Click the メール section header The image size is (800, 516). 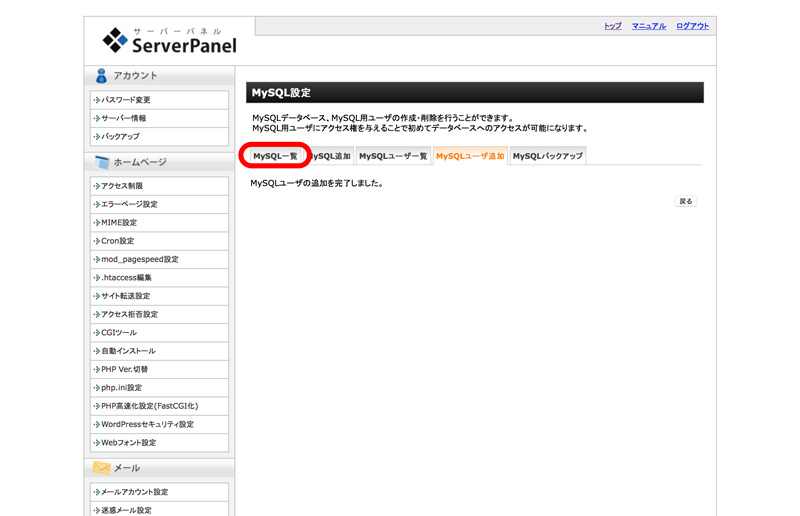click(159, 468)
